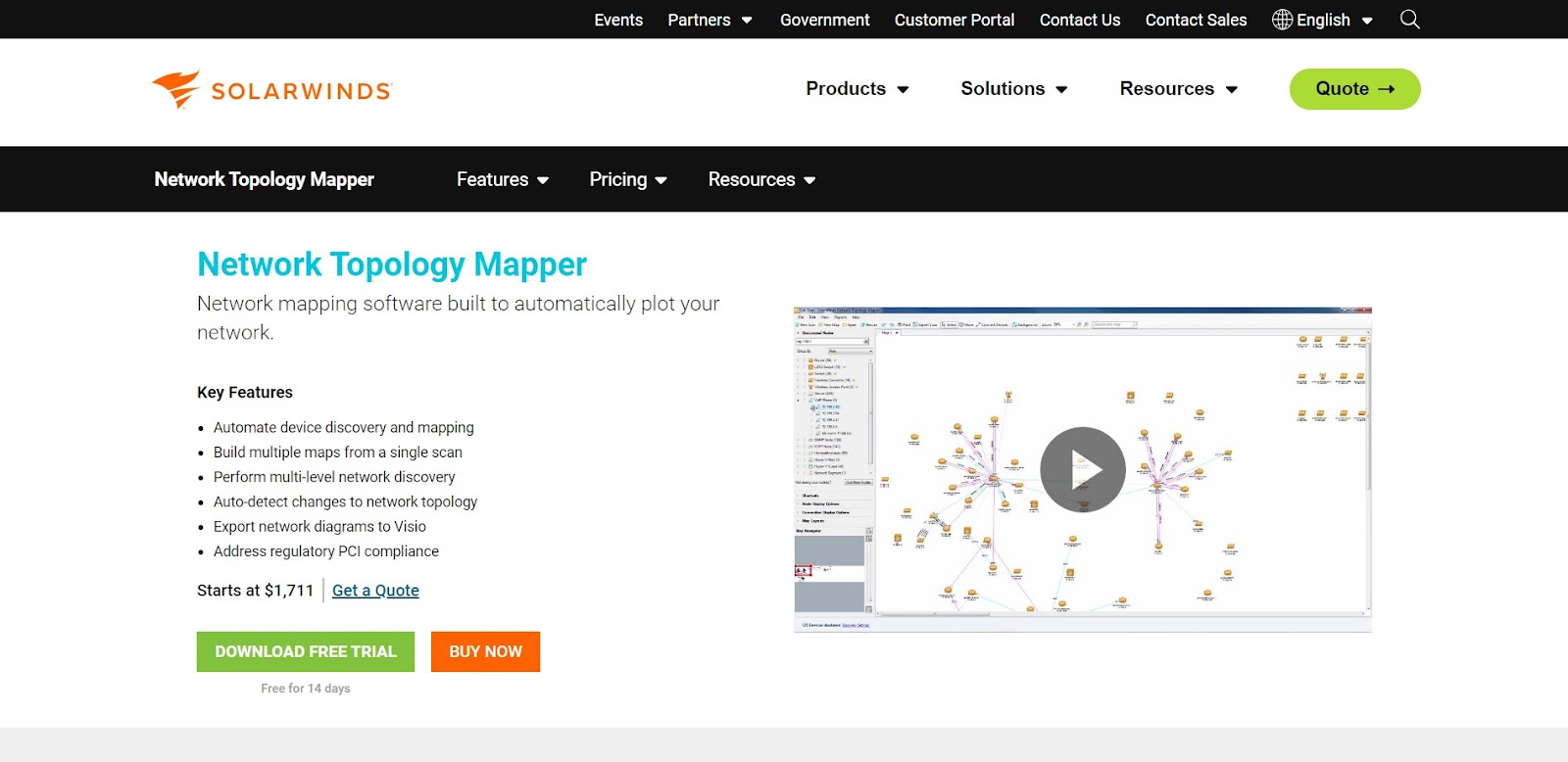Expand the Solutions dropdown
1568x762 pixels.
click(x=1013, y=89)
